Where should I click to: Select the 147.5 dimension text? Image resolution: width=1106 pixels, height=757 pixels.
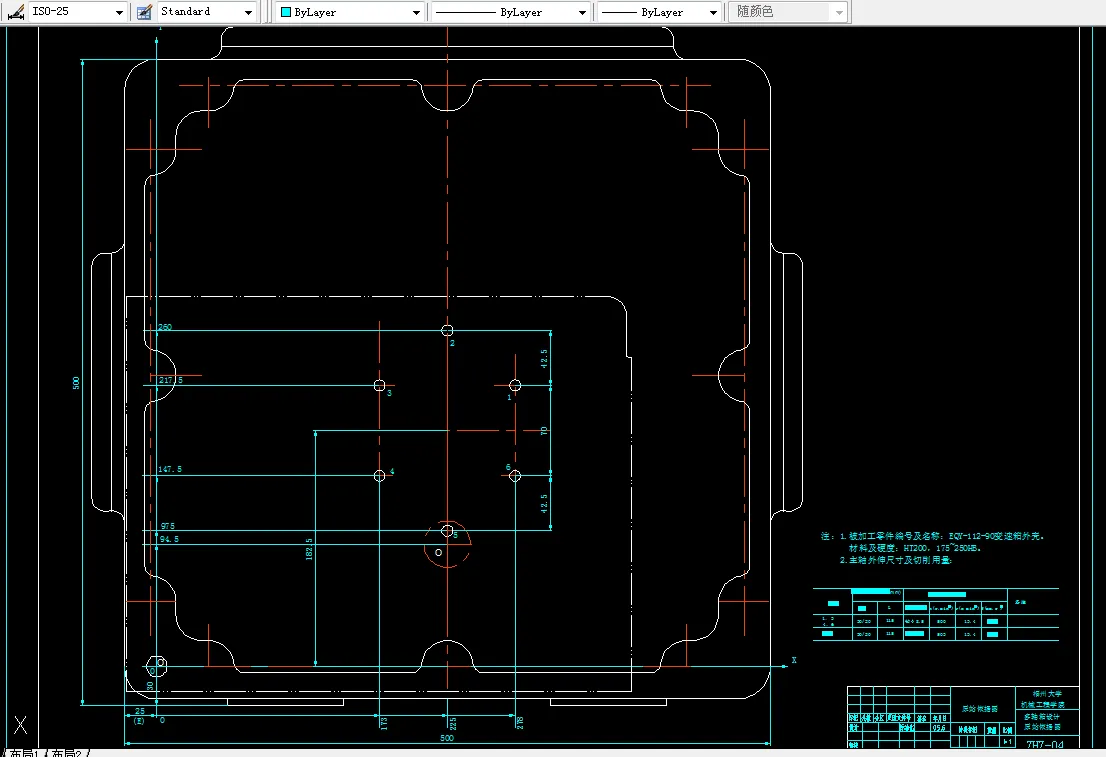169,468
